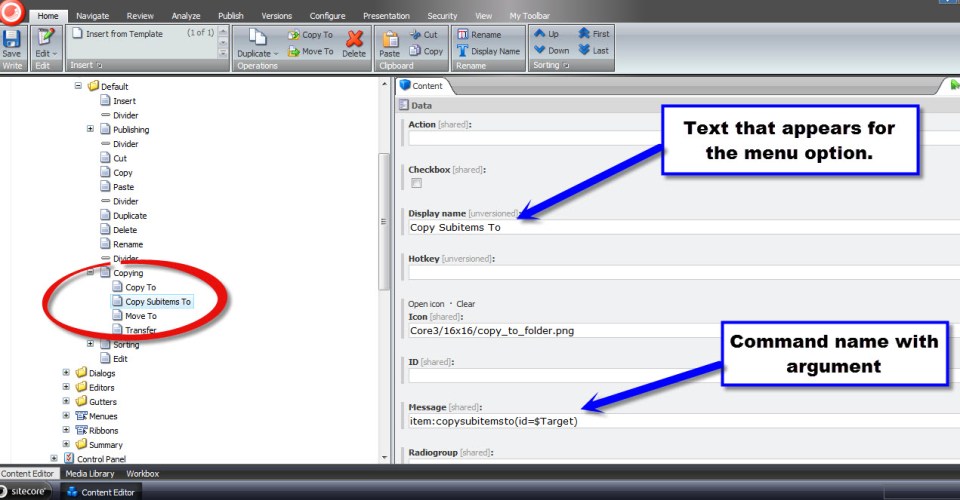This screenshot has width=960, height=500.
Task: Open the My Toolbar tab
Action: (x=530, y=16)
